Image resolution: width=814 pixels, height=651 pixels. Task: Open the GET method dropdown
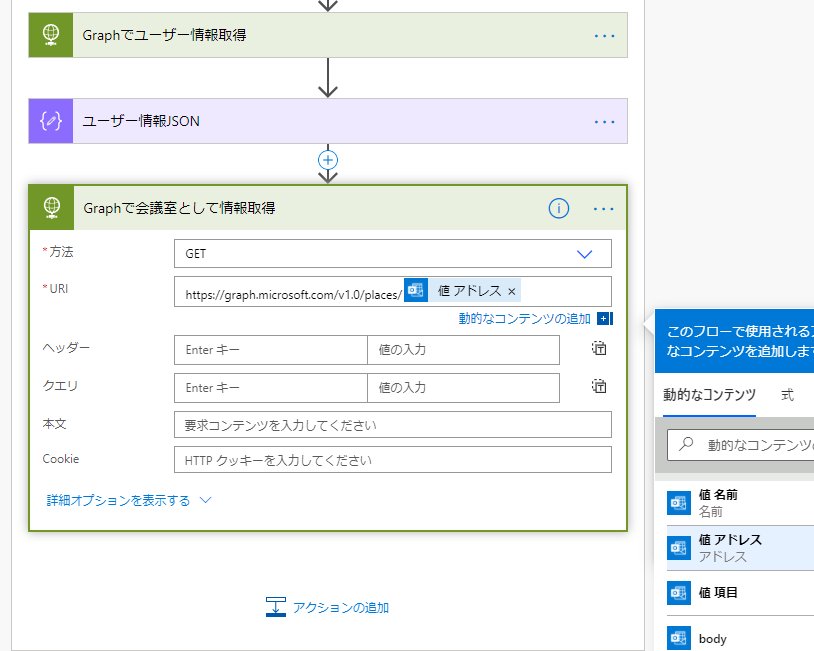[584, 253]
